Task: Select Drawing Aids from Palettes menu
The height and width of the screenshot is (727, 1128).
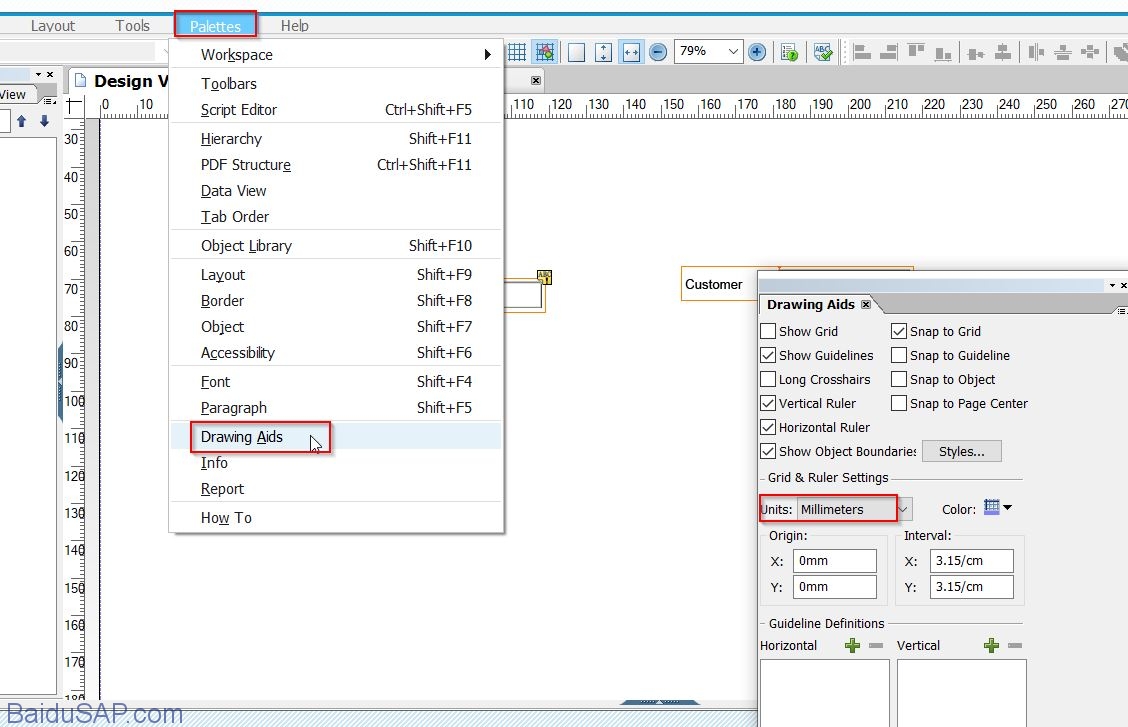Action: click(242, 437)
